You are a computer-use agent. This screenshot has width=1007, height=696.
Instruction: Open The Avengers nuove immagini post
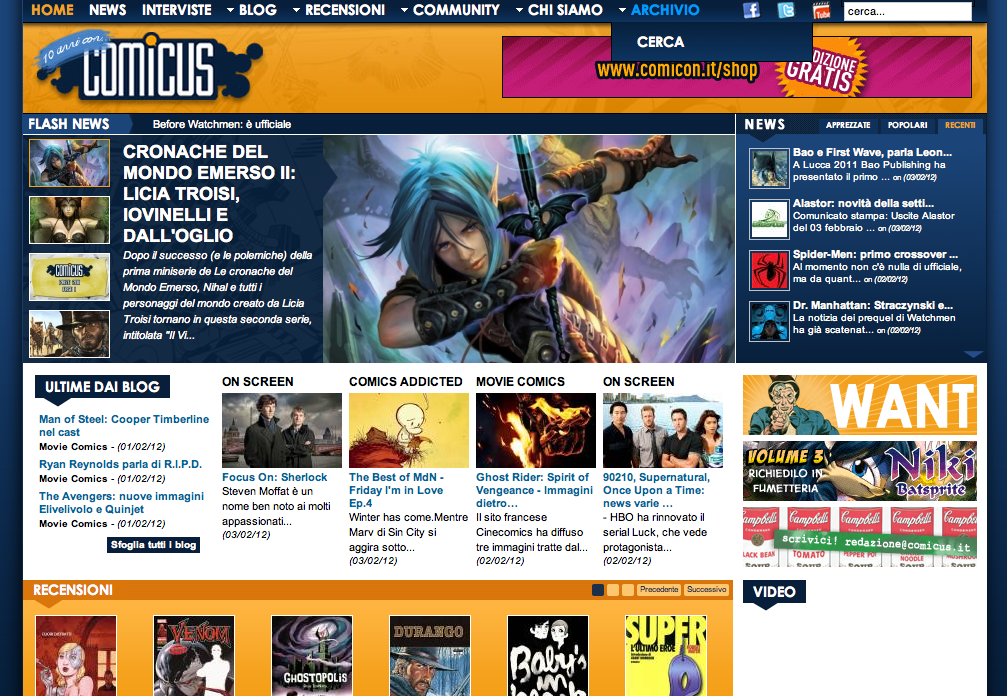pyautogui.click(x=121, y=503)
